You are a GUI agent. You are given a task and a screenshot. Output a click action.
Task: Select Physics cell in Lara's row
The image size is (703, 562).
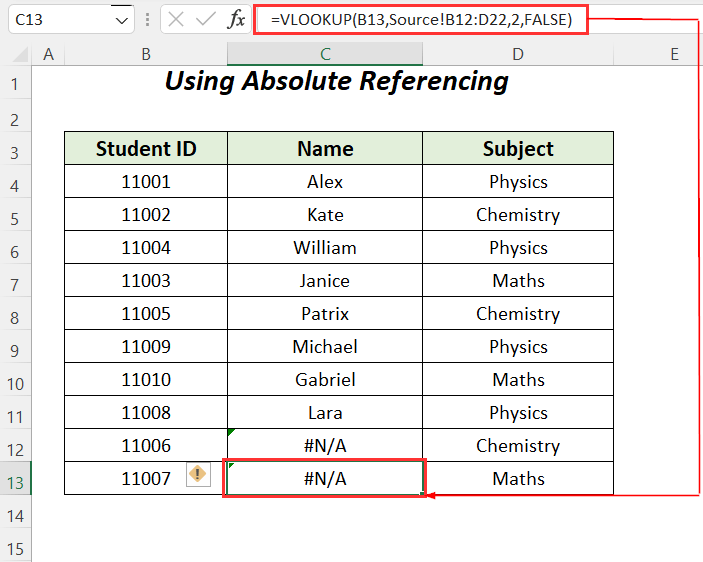[518, 412]
